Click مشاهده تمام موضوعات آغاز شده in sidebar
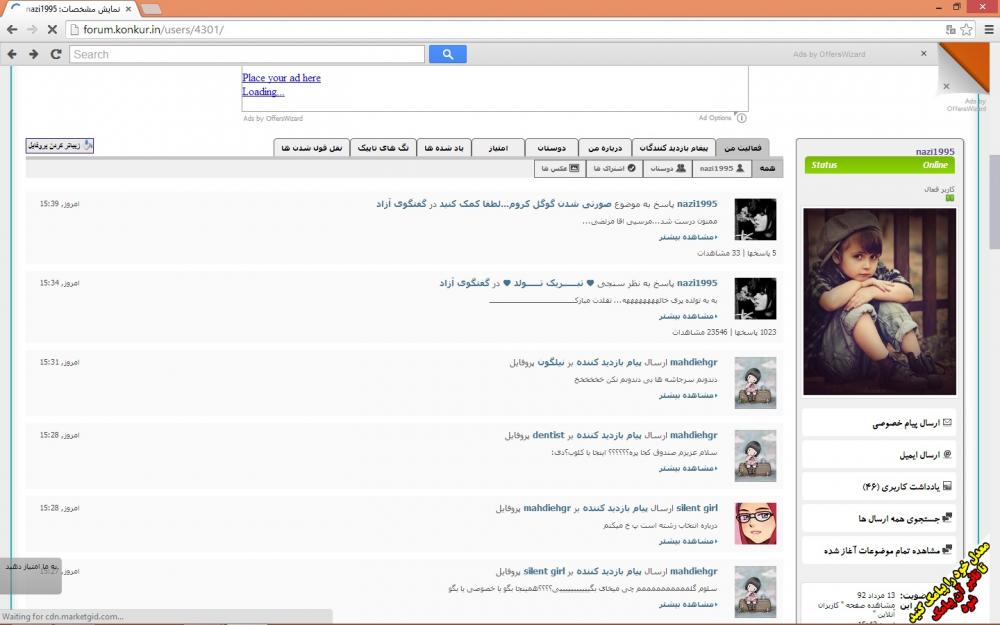The width and height of the screenshot is (1000, 625). 882,550
